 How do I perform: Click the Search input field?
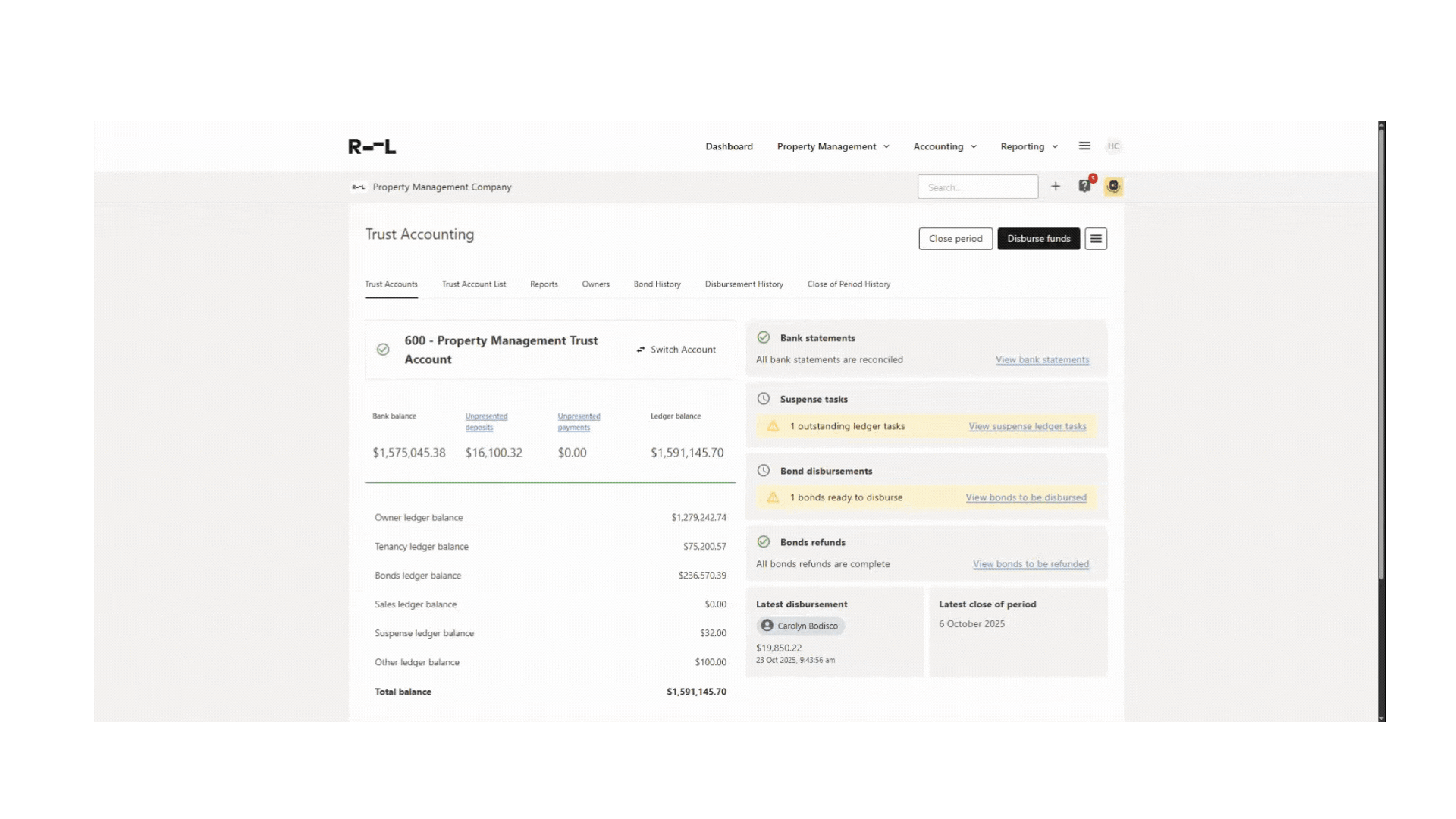(977, 187)
